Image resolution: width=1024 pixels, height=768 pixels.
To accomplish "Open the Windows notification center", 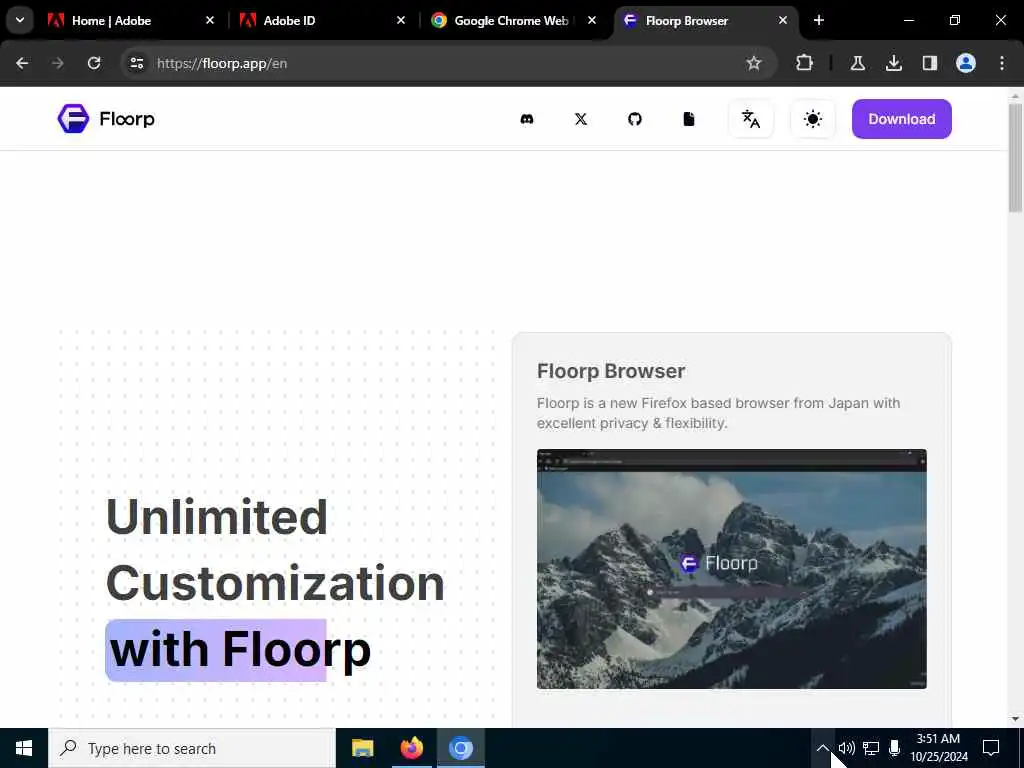I will click(x=991, y=748).
